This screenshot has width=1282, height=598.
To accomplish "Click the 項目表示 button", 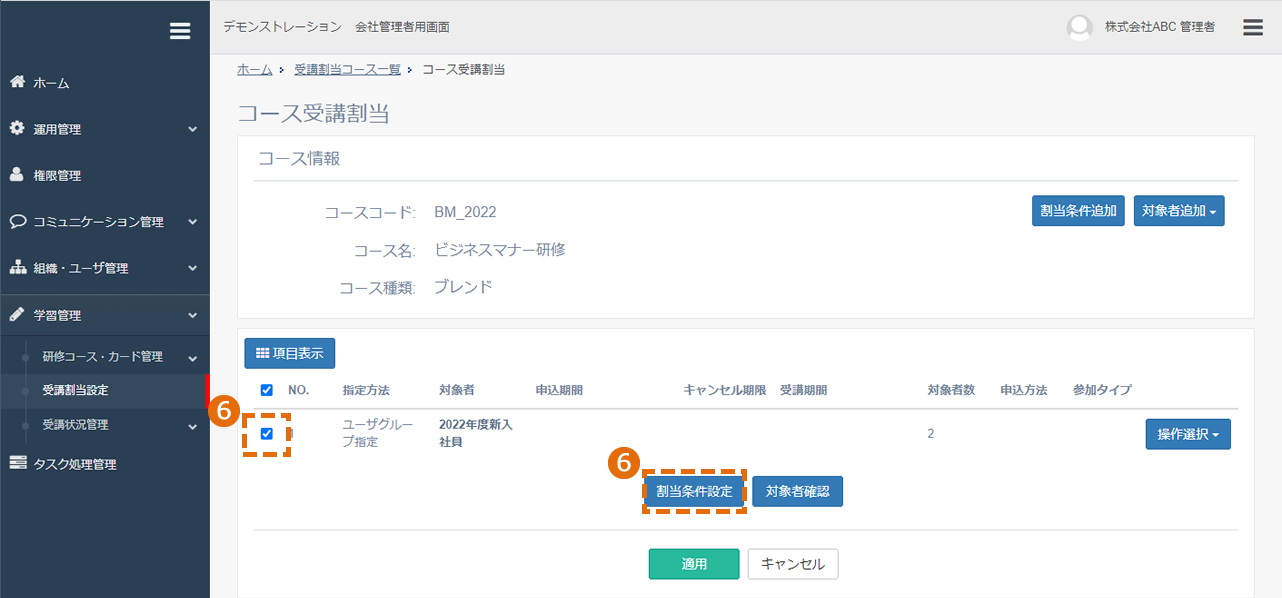I will tap(290, 353).
